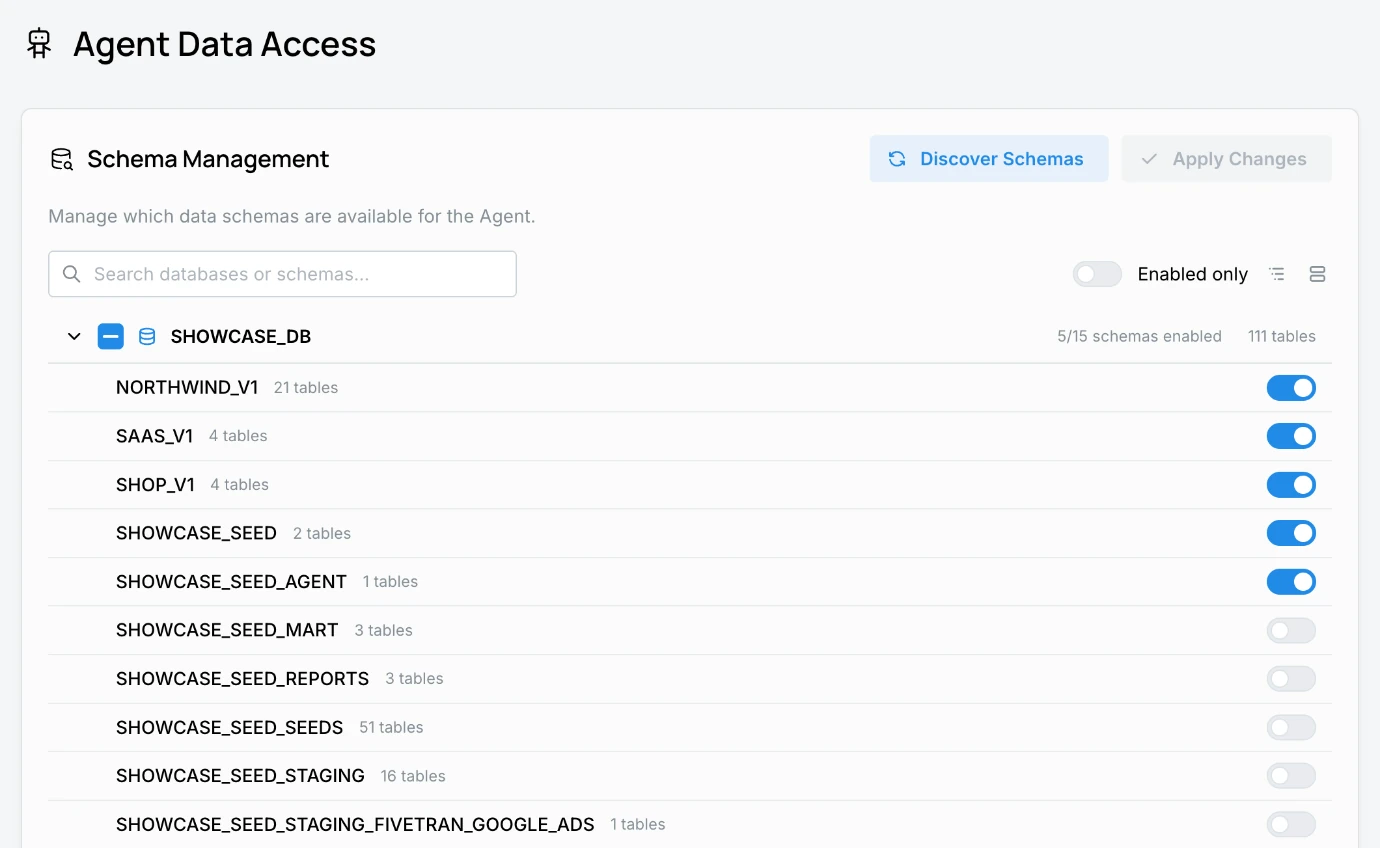Screen dimensions: 1380x848
Task: Select the SHOWCASE_DB database name
Action: (x=241, y=336)
